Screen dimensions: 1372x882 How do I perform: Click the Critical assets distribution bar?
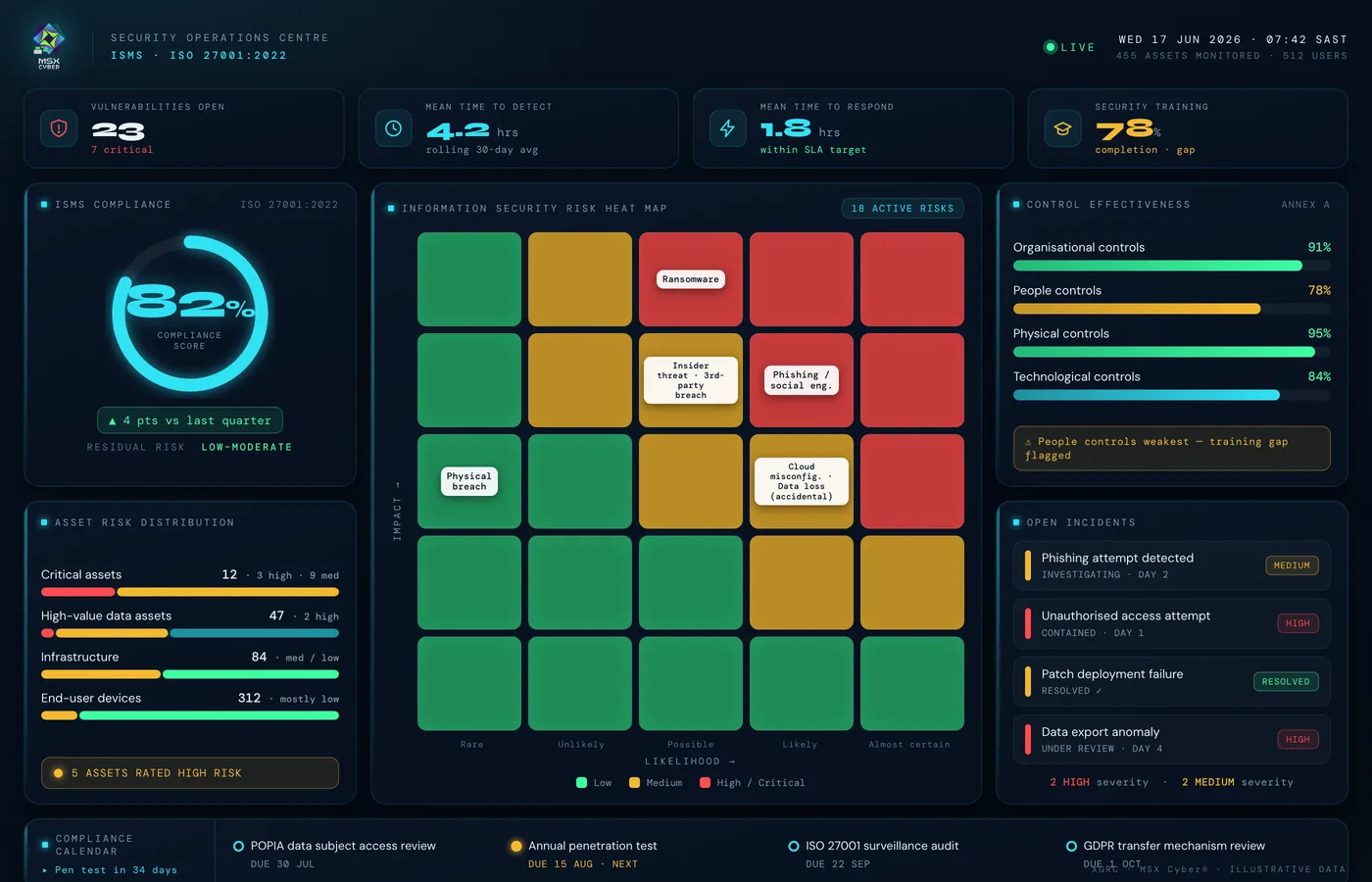click(190, 592)
